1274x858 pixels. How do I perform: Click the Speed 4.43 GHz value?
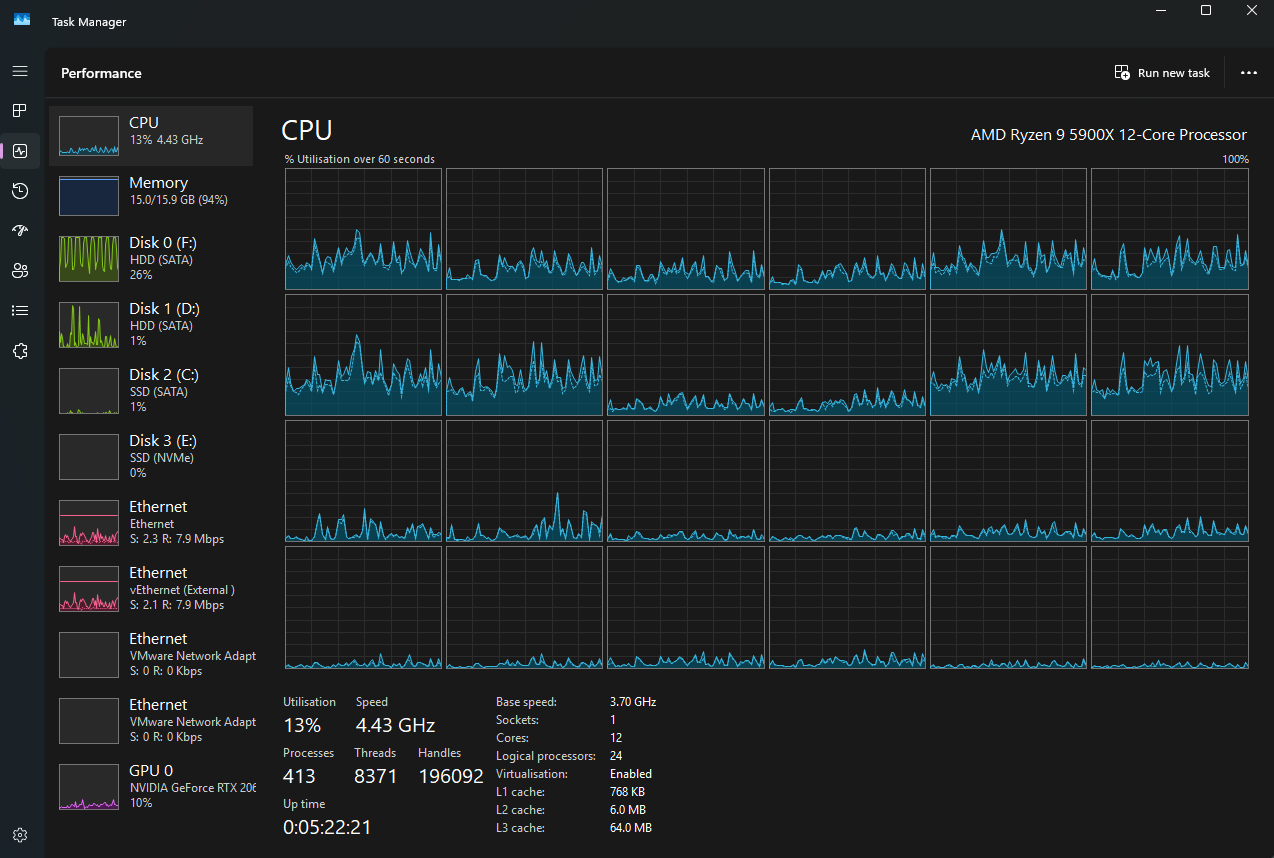pos(395,725)
